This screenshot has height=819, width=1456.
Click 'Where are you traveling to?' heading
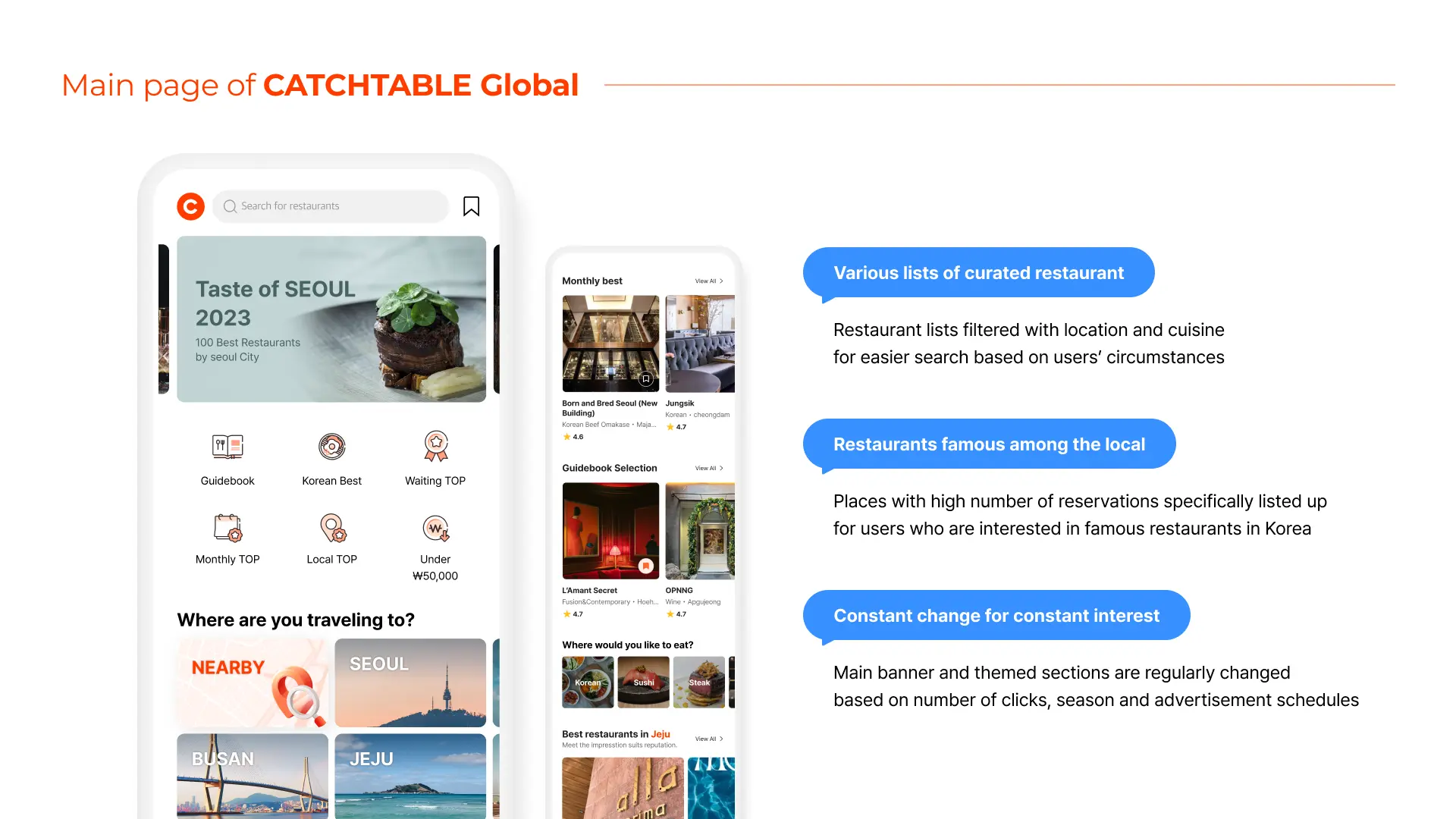[x=296, y=620]
